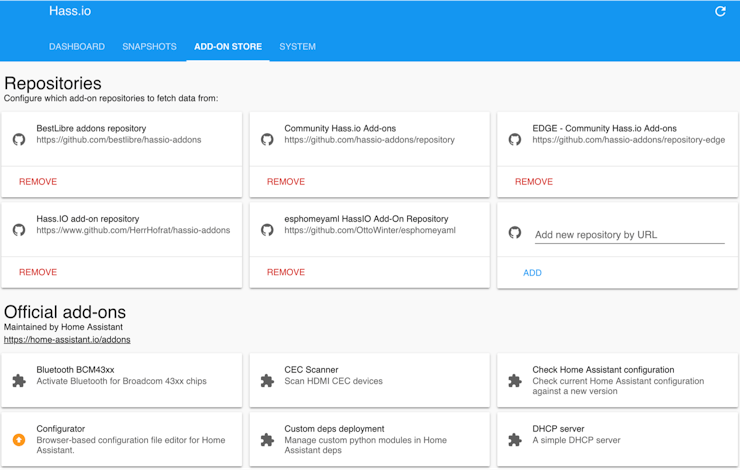Image resolution: width=740 pixels, height=470 pixels.
Task: Click 'A simple DHCP server' description text
Action: coord(576,440)
